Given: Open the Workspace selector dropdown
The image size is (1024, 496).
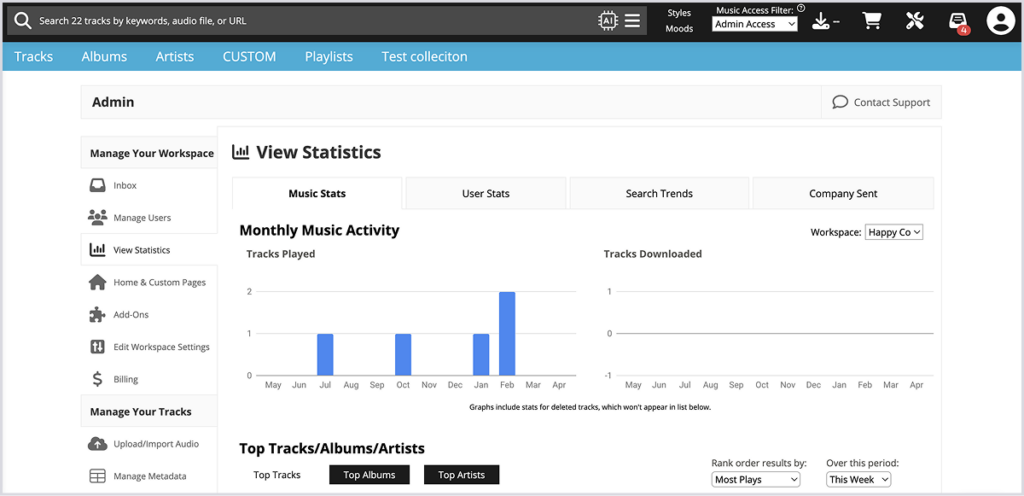Looking at the screenshot, I should (x=894, y=232).
